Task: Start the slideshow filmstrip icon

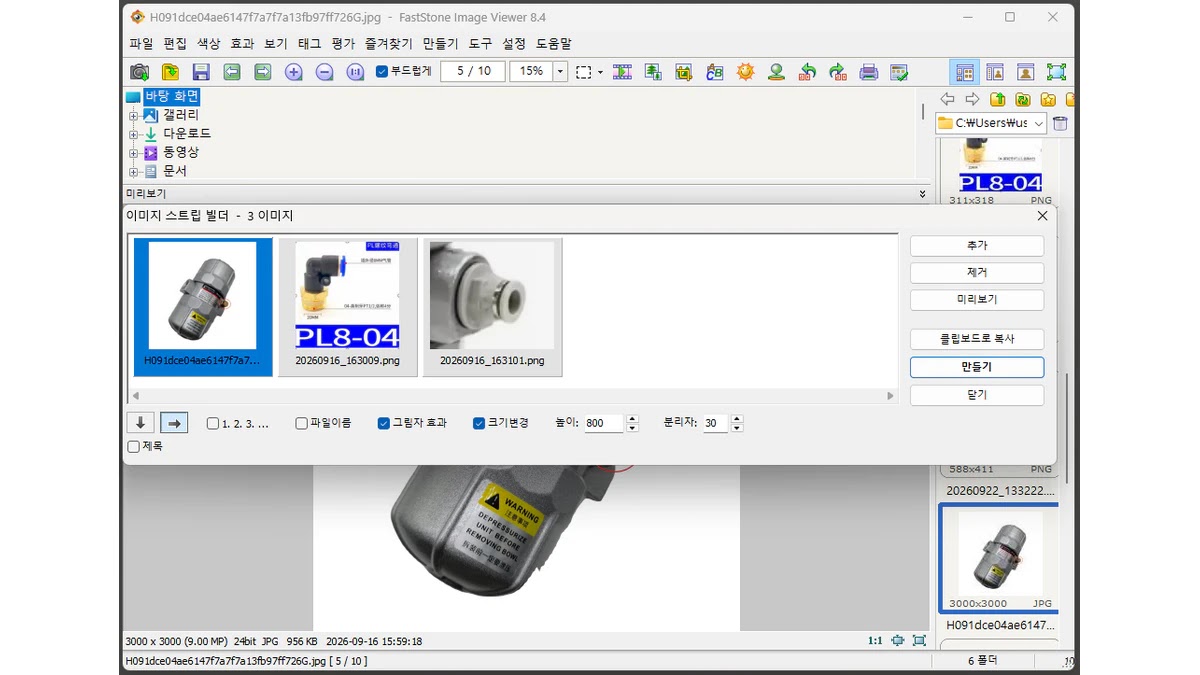Action: 622,72
